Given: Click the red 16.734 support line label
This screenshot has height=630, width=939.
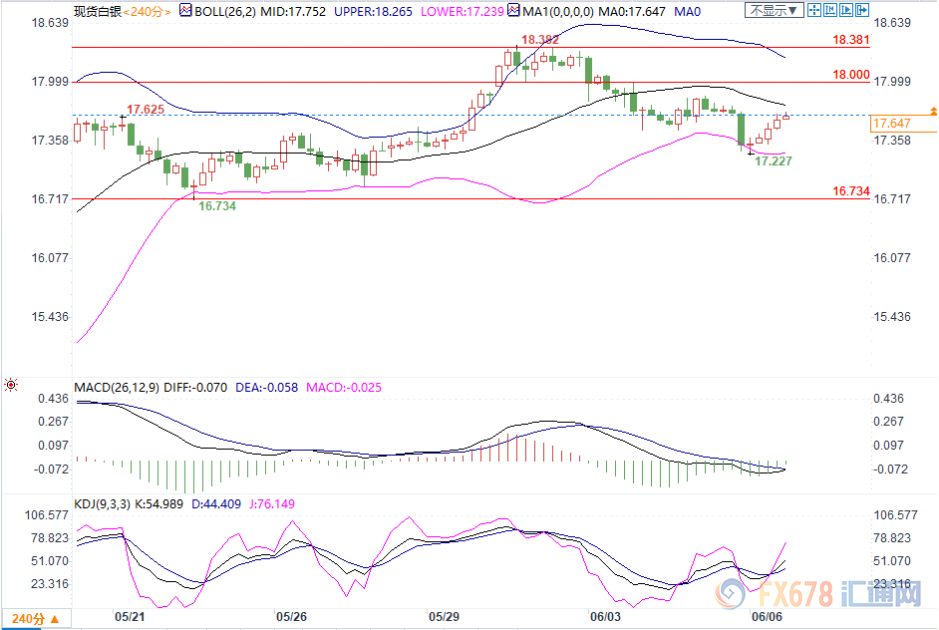Looking at the screenshot, I should [x=849, y=190].
